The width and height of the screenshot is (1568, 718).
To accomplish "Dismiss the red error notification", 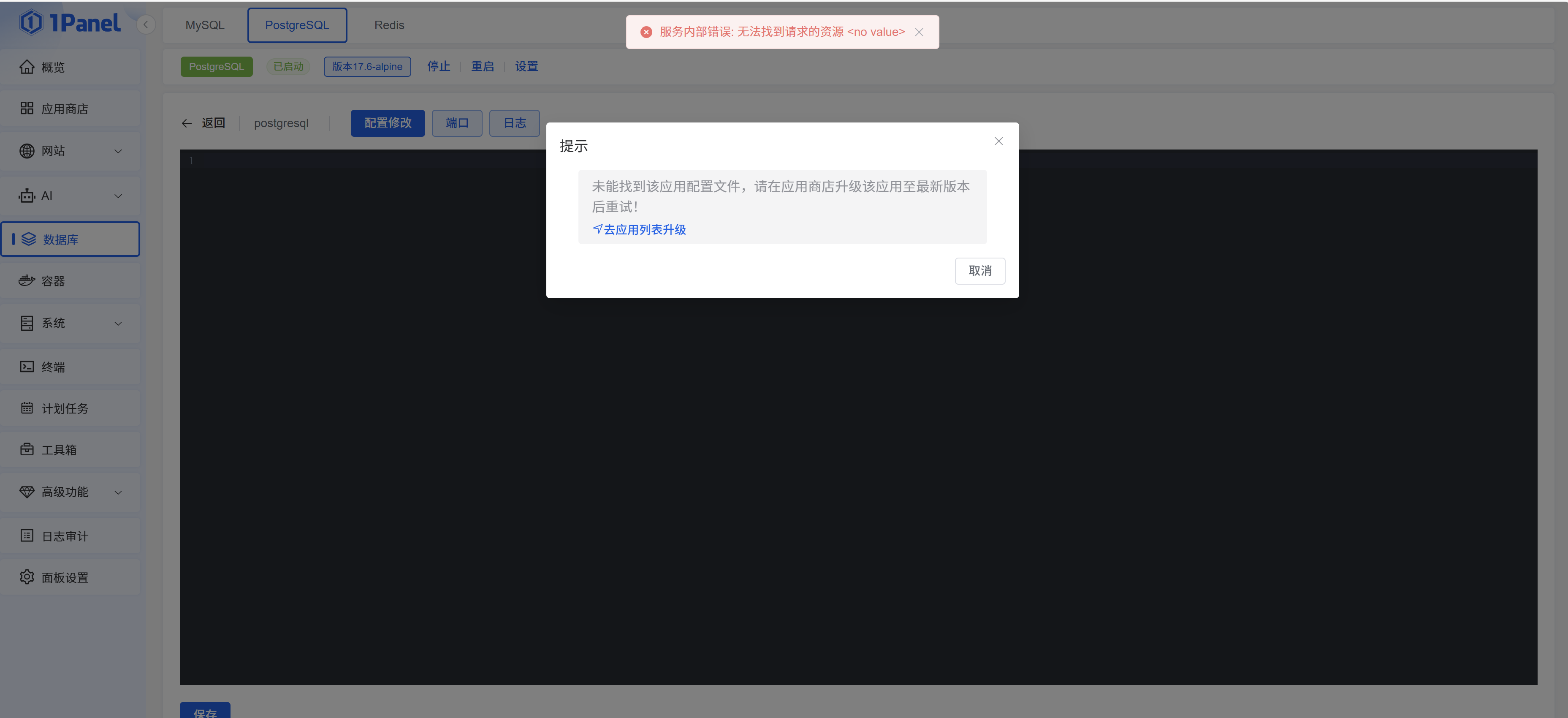I will 919,32.
